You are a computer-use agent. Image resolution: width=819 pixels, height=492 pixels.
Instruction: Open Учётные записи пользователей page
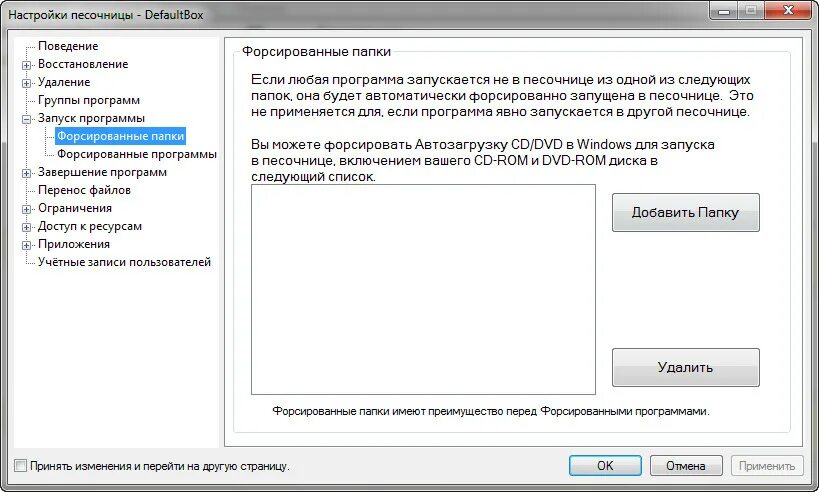(124, 262)
